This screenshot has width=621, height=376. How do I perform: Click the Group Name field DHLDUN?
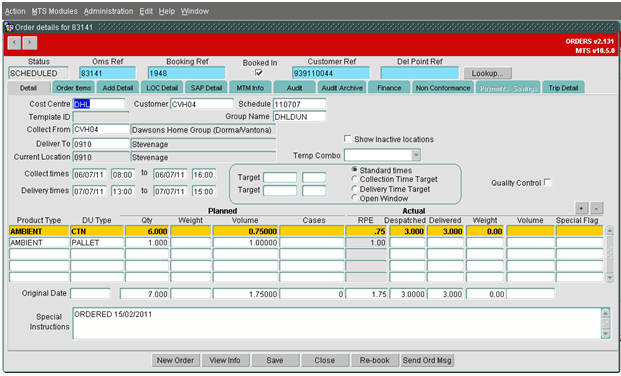299,117
